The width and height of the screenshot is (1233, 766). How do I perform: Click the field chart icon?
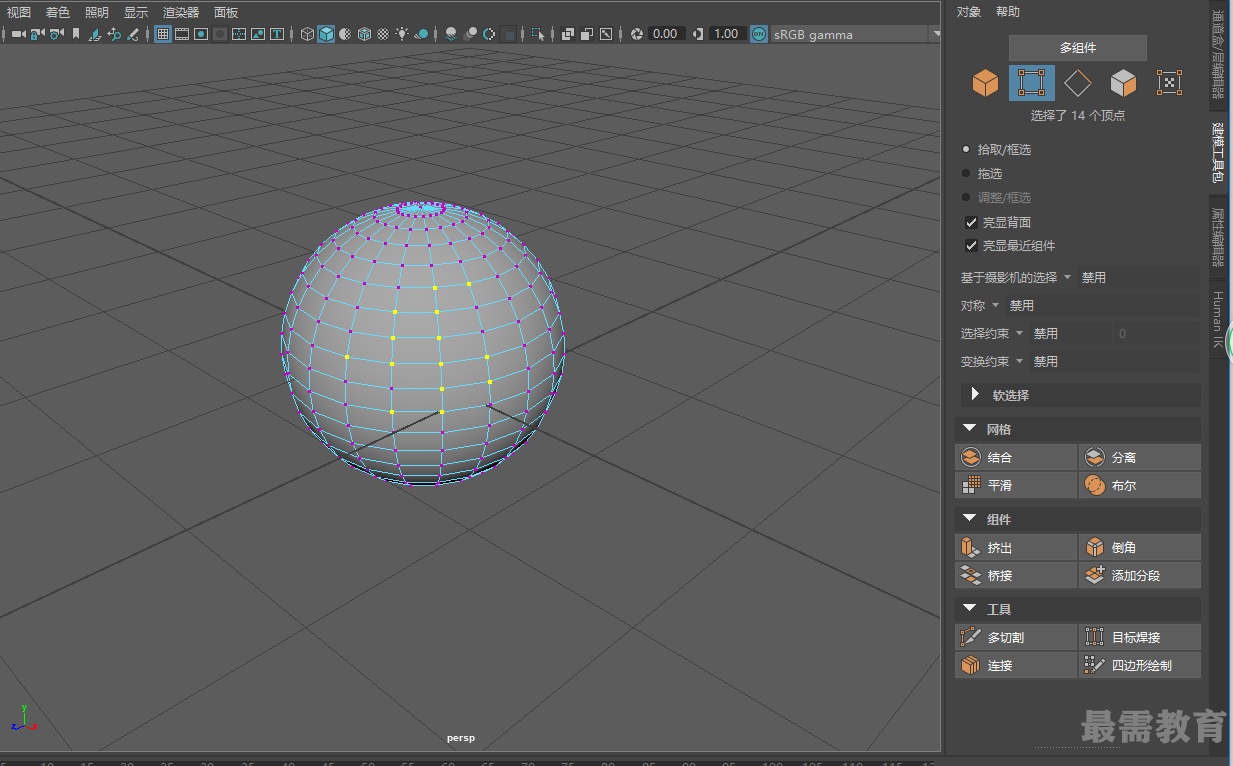click(239, 34)
